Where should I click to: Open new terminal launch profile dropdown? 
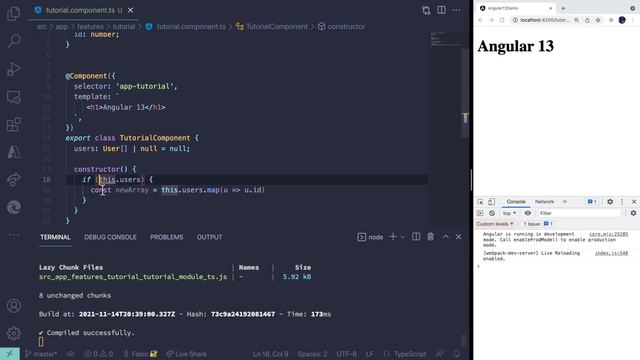(402, 237)
